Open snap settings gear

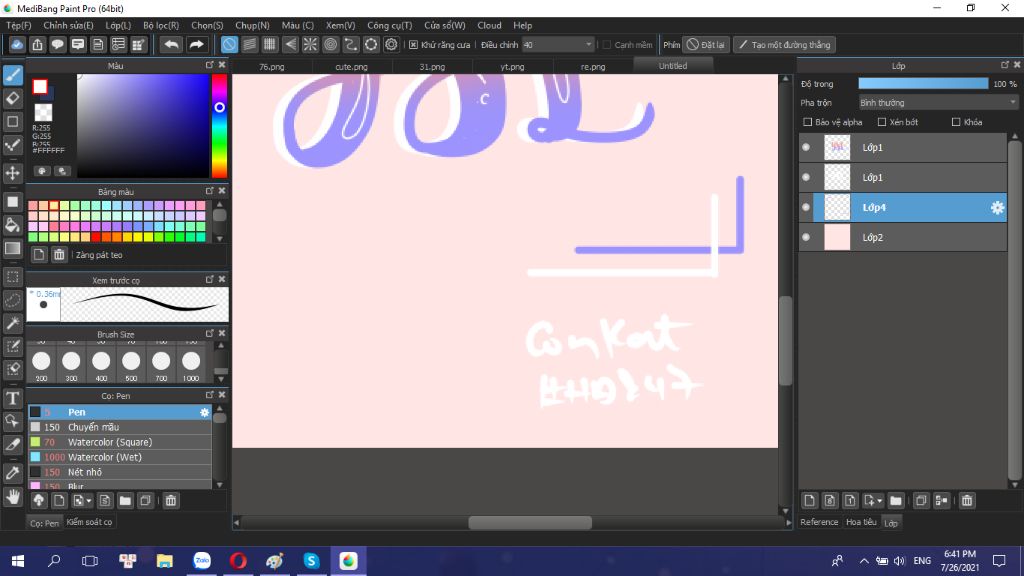391,44
